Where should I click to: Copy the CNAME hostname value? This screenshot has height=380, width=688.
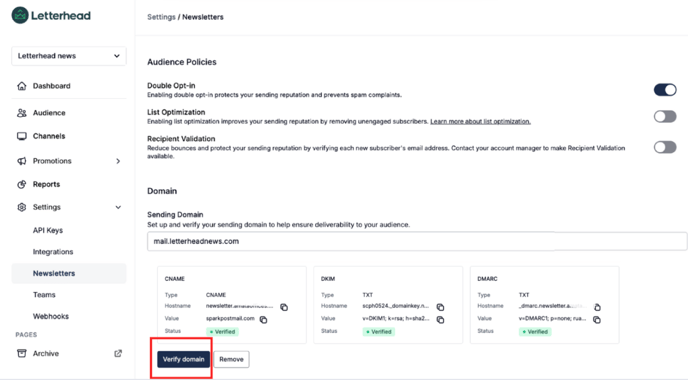(x=284, y=307)
